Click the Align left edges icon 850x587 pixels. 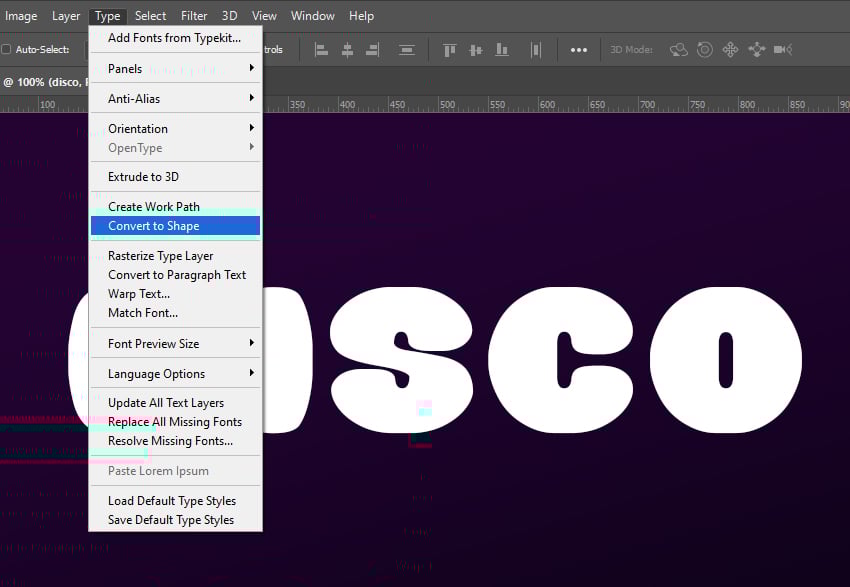[321, 50]
